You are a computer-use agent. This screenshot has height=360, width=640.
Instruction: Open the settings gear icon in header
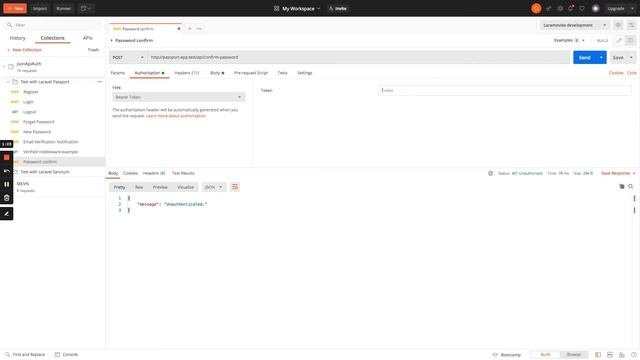tap(560, 8)
